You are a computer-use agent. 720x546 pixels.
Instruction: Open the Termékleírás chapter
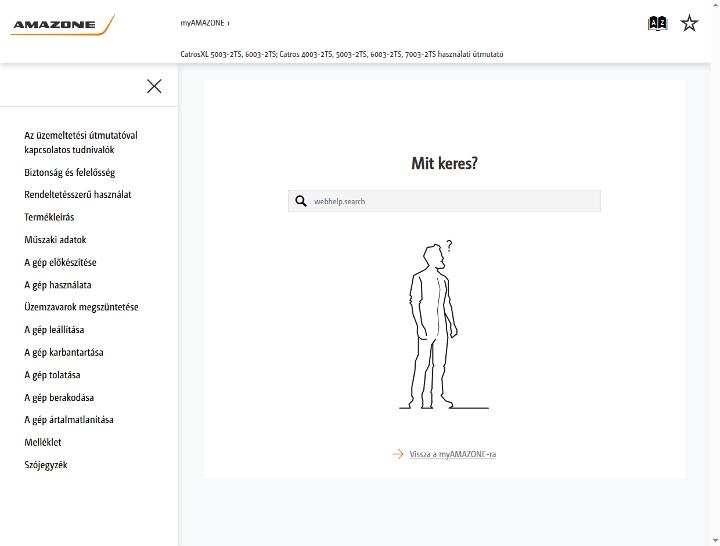49,217
